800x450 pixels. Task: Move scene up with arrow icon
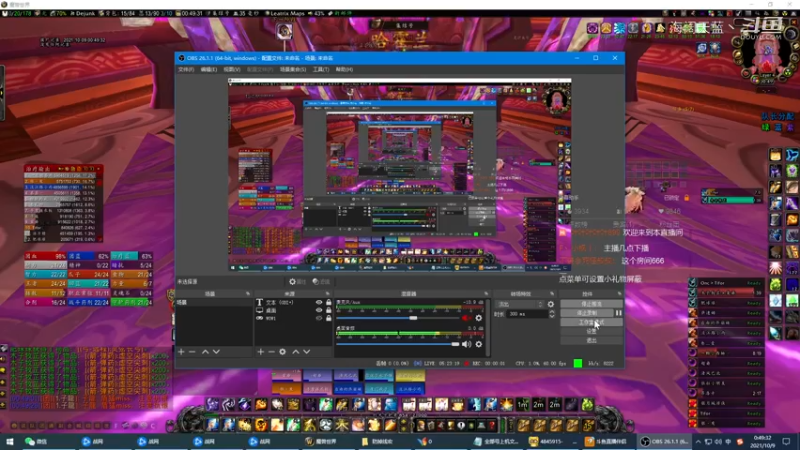tap(205, 352)
